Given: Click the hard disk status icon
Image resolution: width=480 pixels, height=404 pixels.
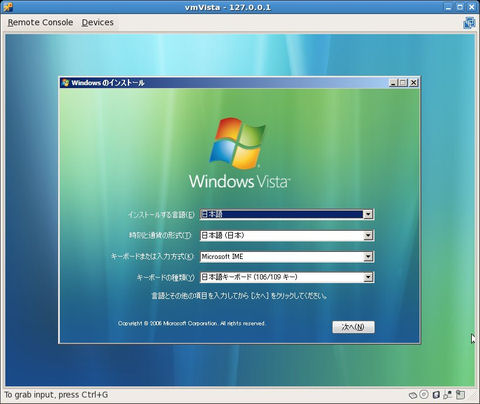Looking at the screenshot, I should click(413, 395).
